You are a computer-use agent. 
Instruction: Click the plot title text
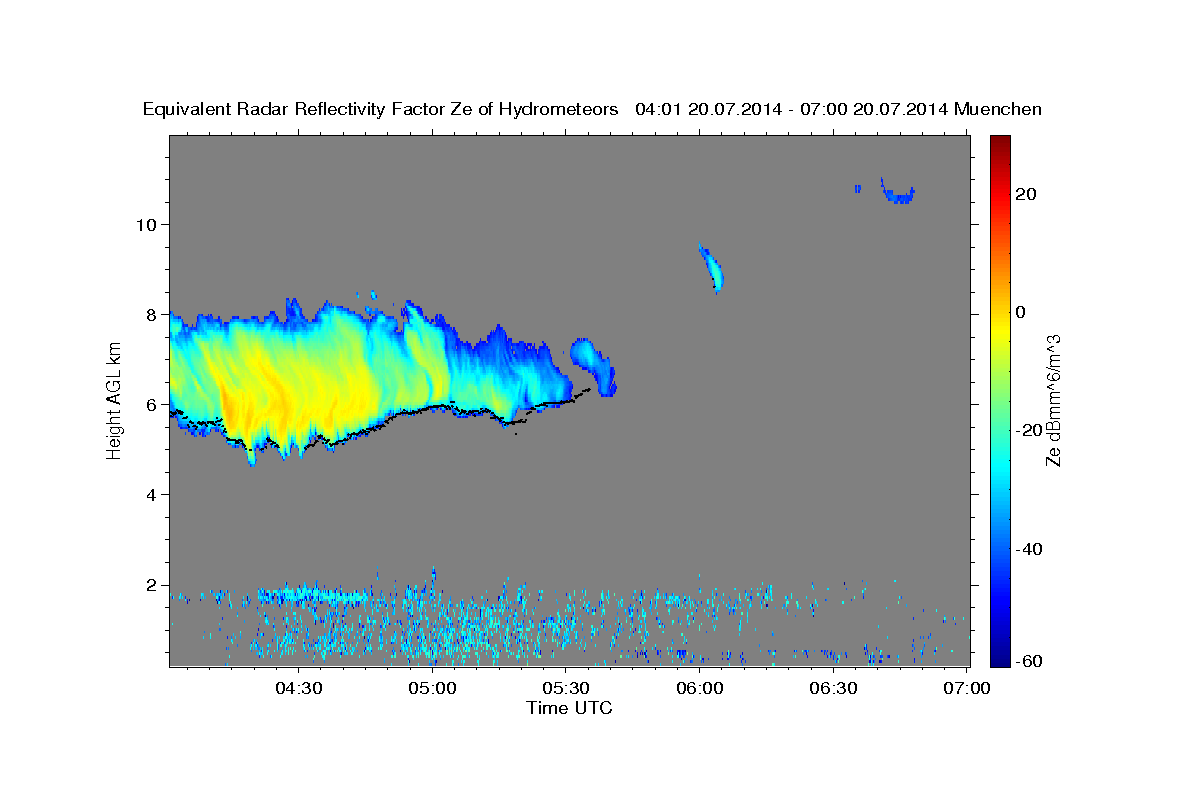pos(592,109)
